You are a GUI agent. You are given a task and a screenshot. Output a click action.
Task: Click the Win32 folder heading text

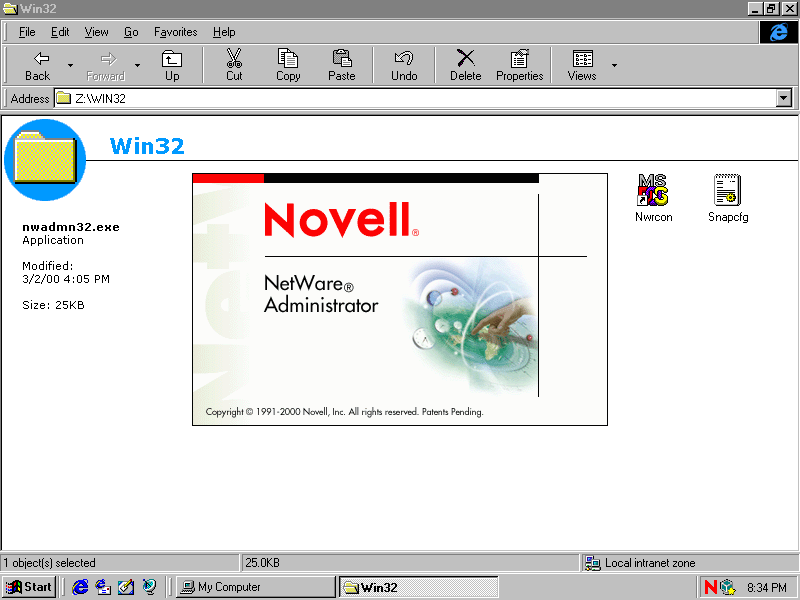[x=147, y=146]
